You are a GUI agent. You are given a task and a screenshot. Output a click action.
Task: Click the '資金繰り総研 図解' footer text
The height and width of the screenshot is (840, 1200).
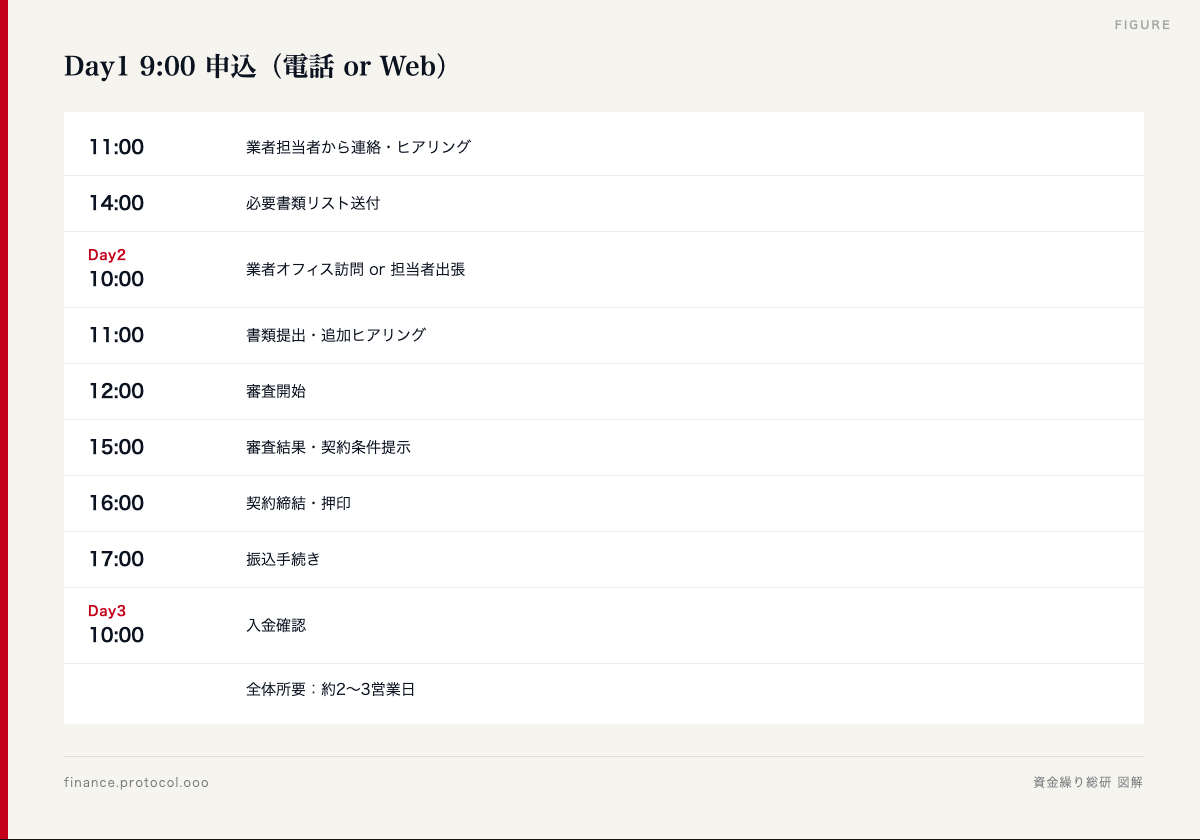click(x=1088, y=782)
